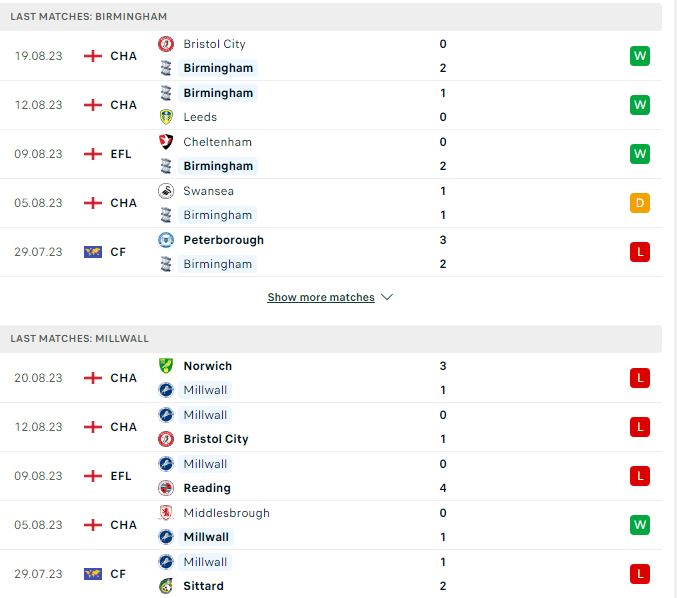
Task: Select the Reading team name
Action: pos(207,488)
